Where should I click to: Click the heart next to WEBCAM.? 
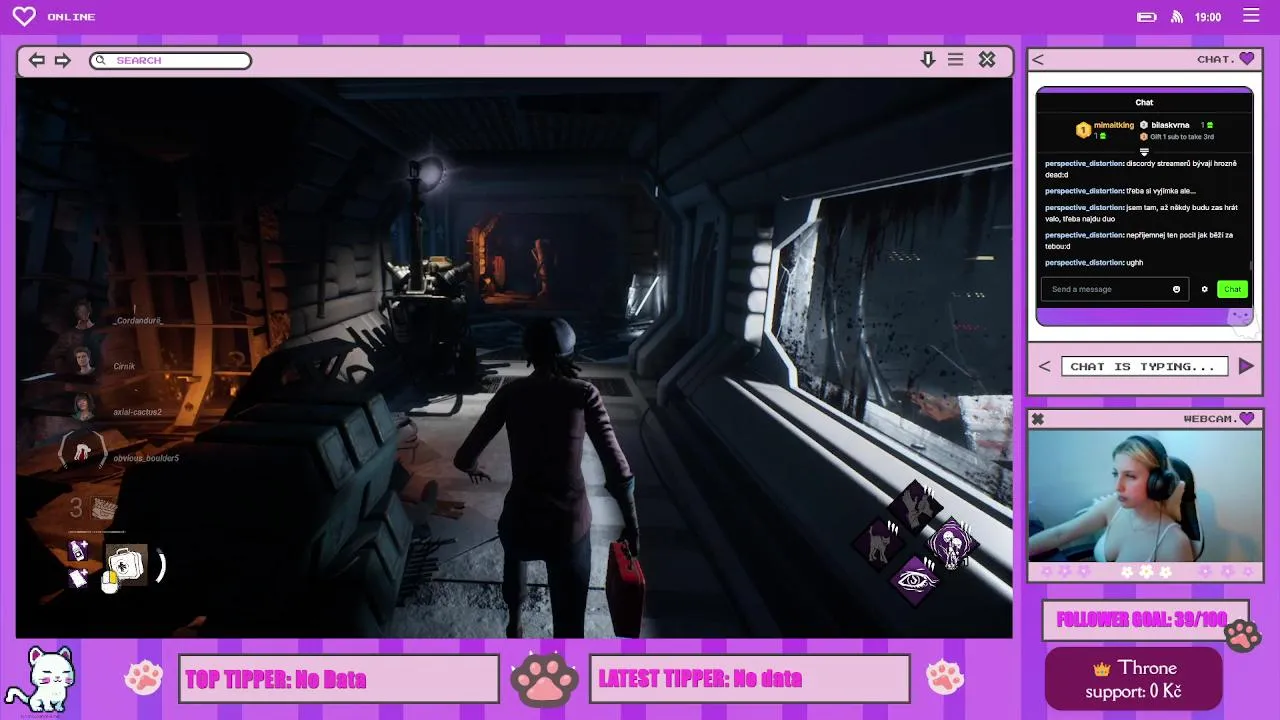coord(1246,418)
